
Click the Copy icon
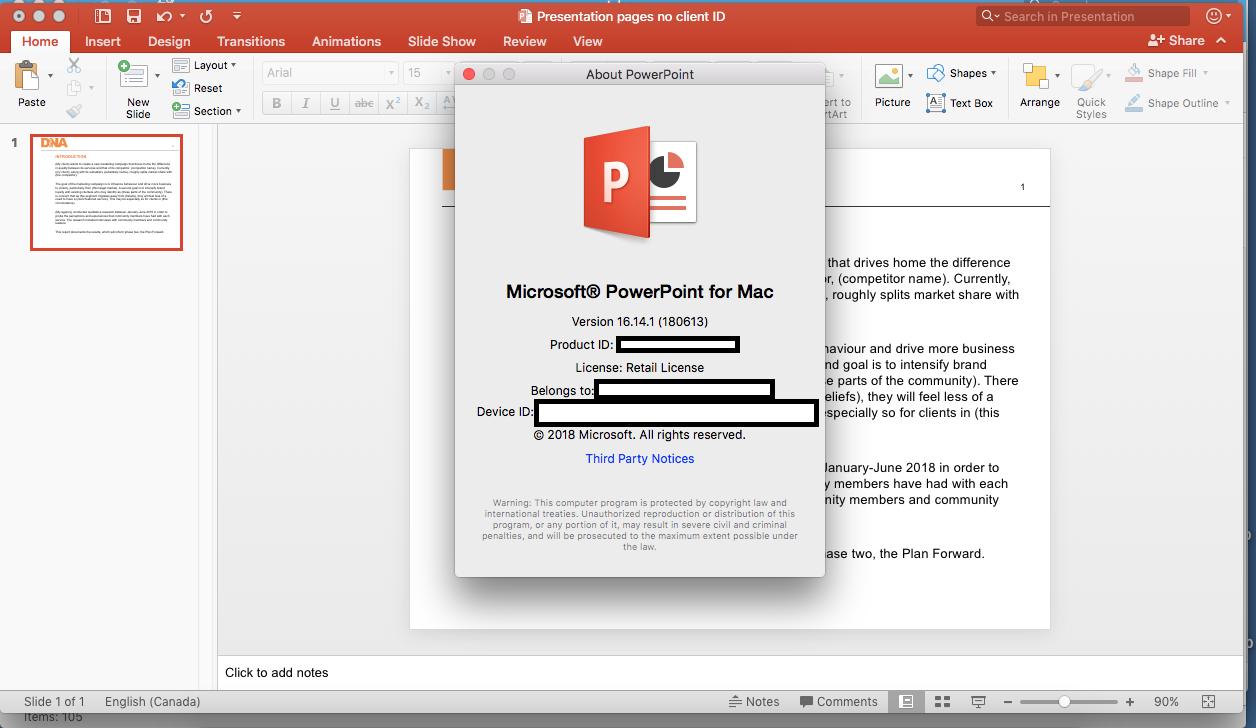(x=74, y=89)
